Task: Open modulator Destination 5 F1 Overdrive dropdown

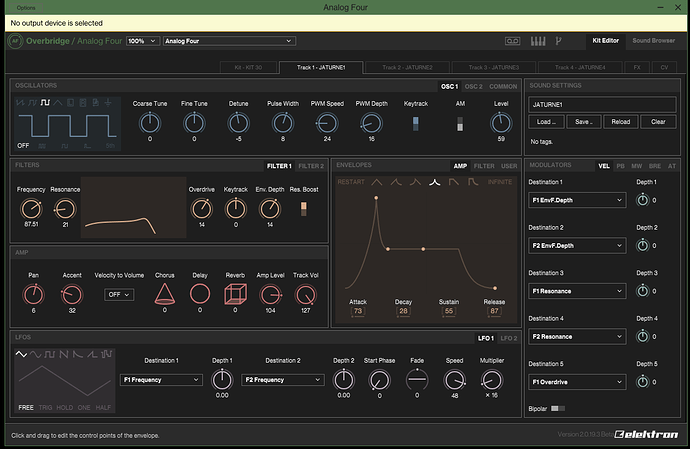Action: 577,382
